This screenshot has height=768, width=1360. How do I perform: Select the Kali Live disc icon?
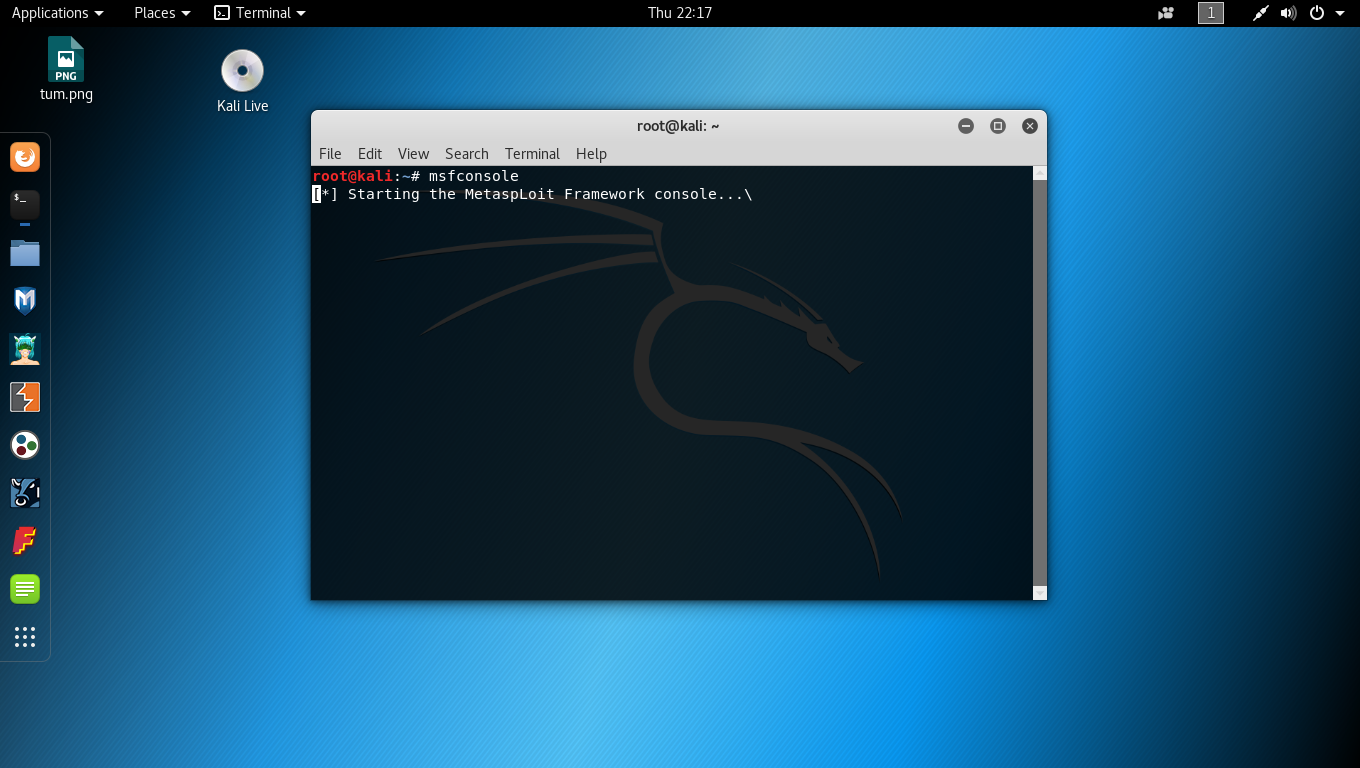242,81
